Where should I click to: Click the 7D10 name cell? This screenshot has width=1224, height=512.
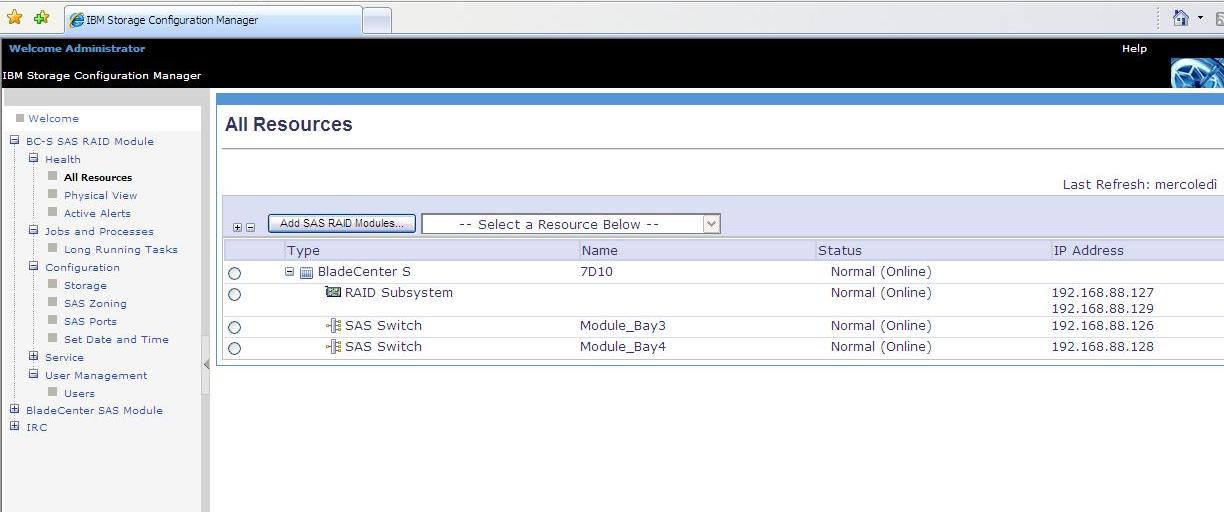point(597,272)
